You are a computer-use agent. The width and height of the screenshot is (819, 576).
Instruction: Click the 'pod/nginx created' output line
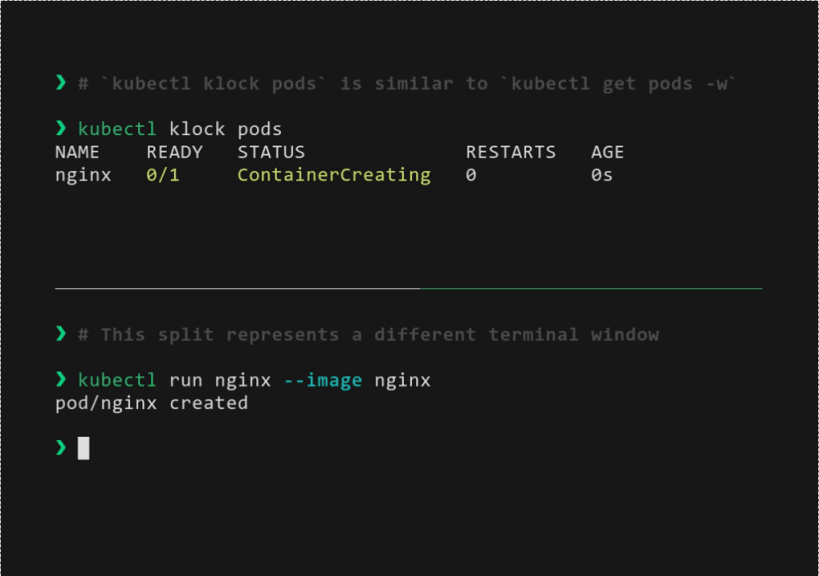coord(151,403)
